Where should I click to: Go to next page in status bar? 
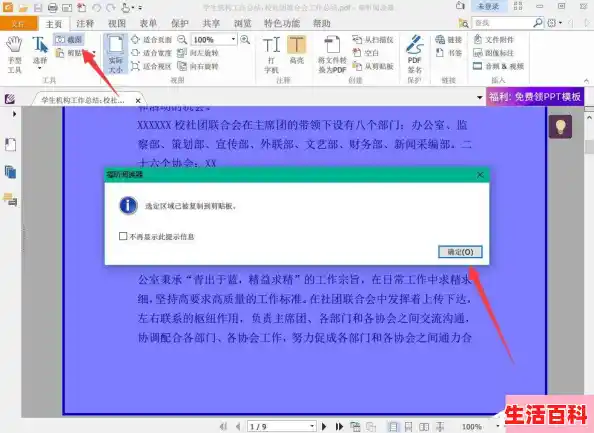tap(324, 427)
